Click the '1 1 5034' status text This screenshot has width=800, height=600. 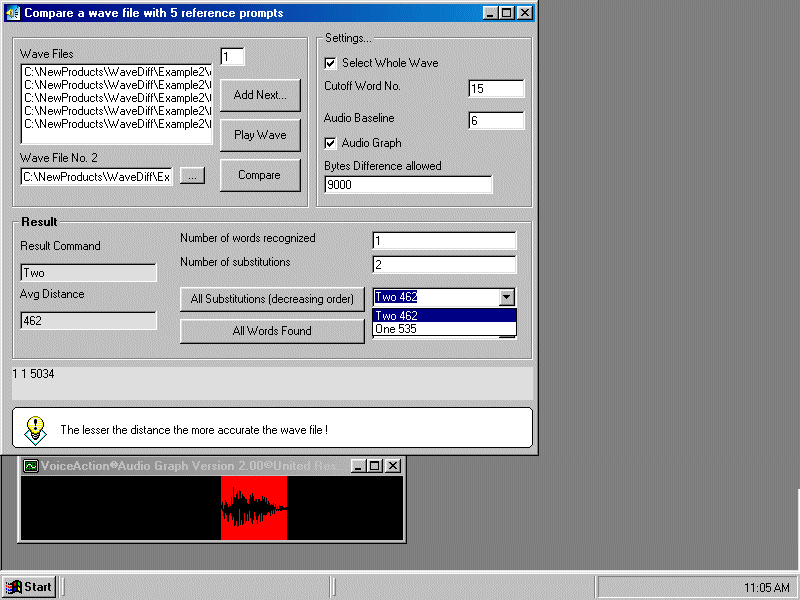(x=33, y=374)
